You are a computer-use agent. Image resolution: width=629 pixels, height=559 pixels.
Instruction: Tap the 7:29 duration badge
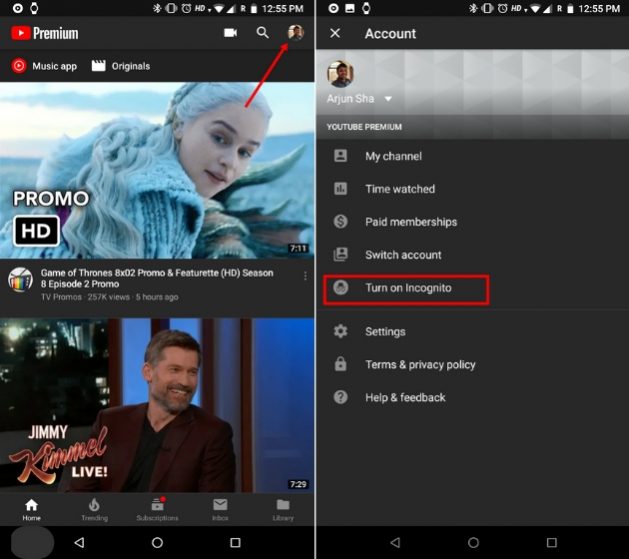[298, 484]
